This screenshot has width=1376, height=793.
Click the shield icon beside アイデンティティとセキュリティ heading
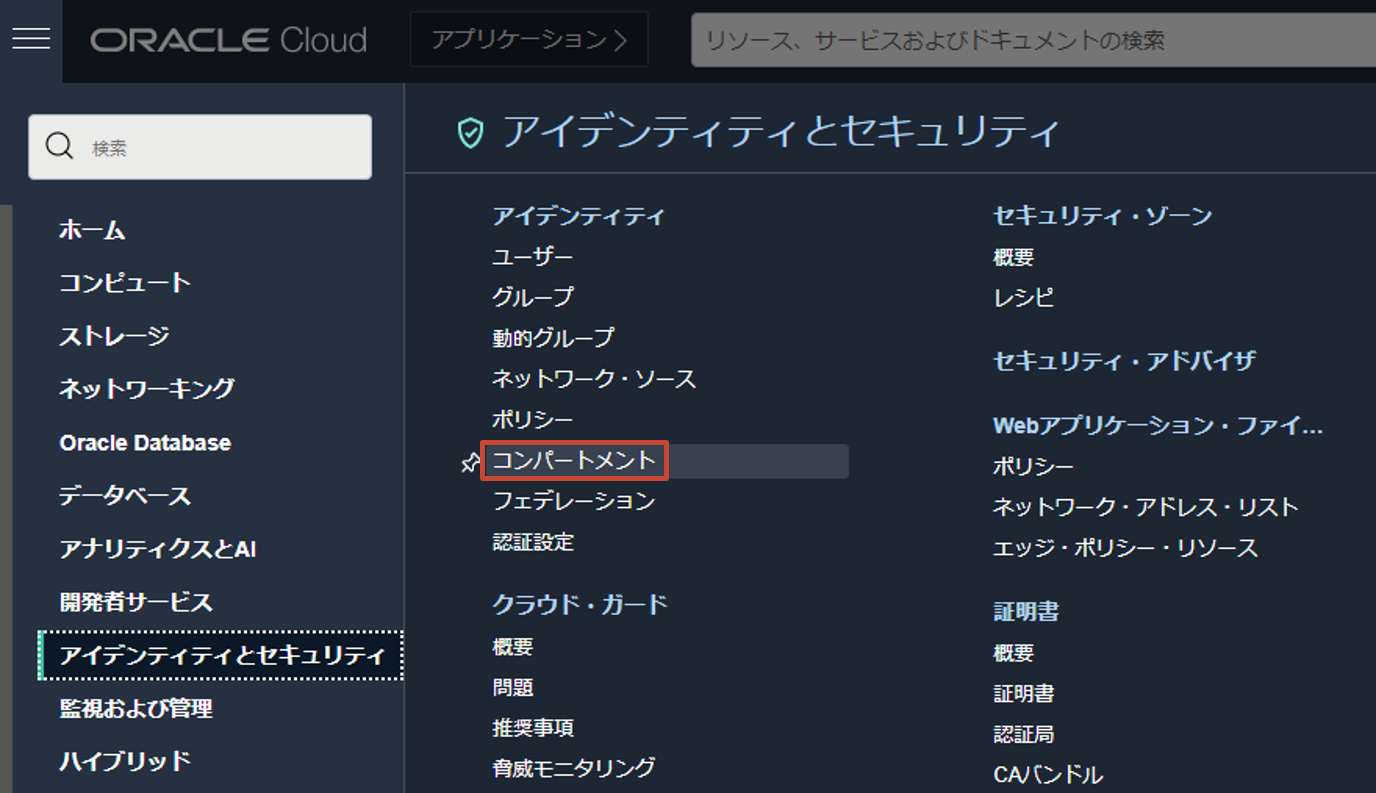[x=470, y=133]
